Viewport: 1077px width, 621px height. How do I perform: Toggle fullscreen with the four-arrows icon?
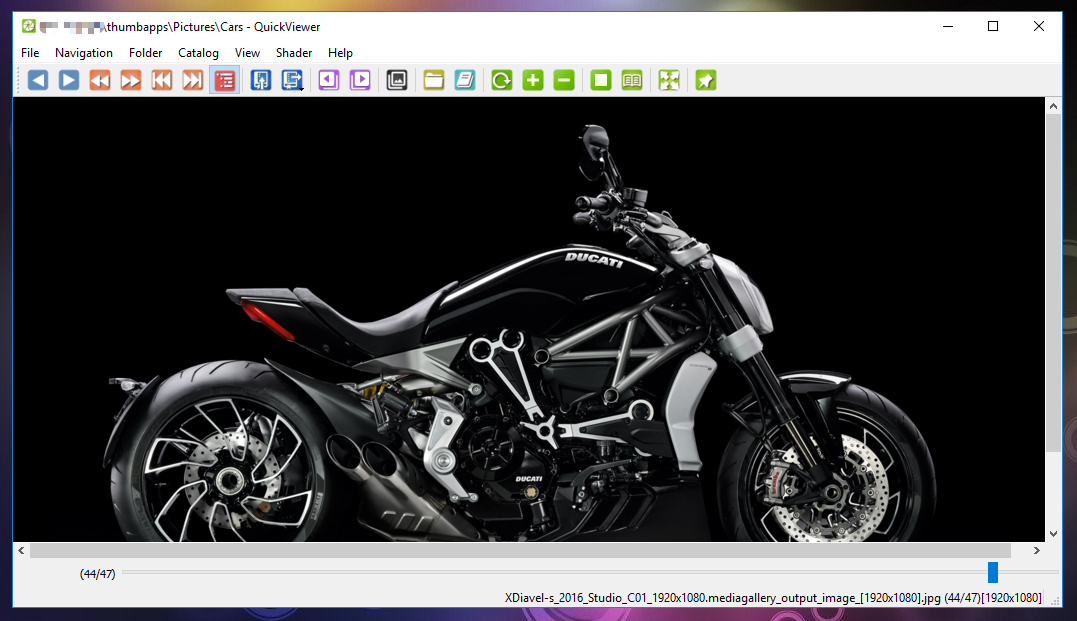tap(669, 80)
